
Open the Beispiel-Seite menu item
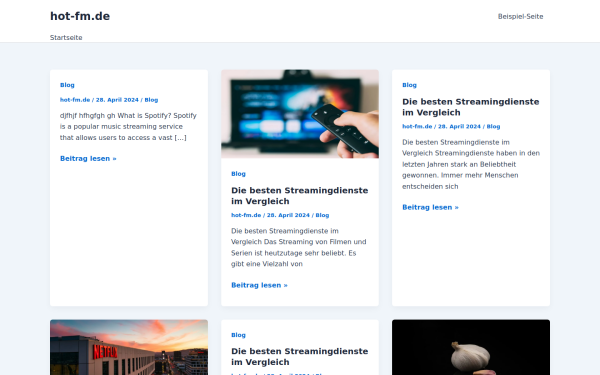coord(520,16)
